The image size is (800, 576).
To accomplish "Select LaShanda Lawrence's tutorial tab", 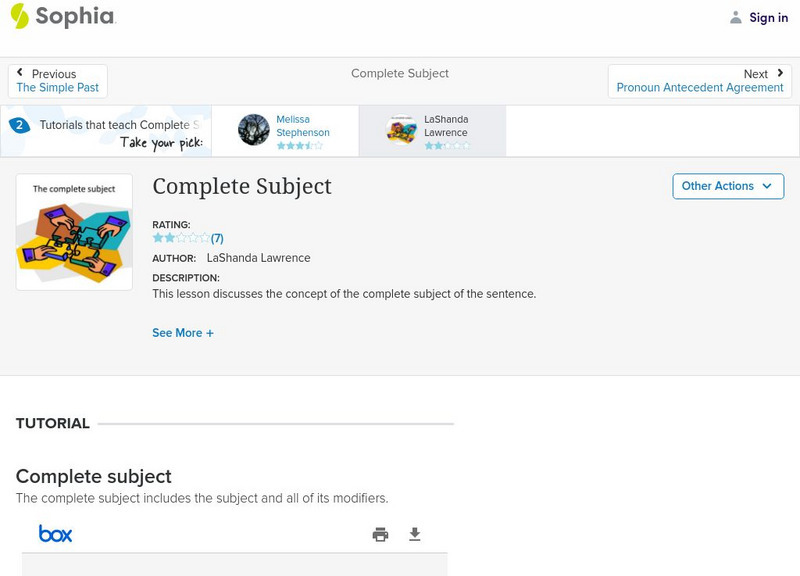I will pos(446,131).
